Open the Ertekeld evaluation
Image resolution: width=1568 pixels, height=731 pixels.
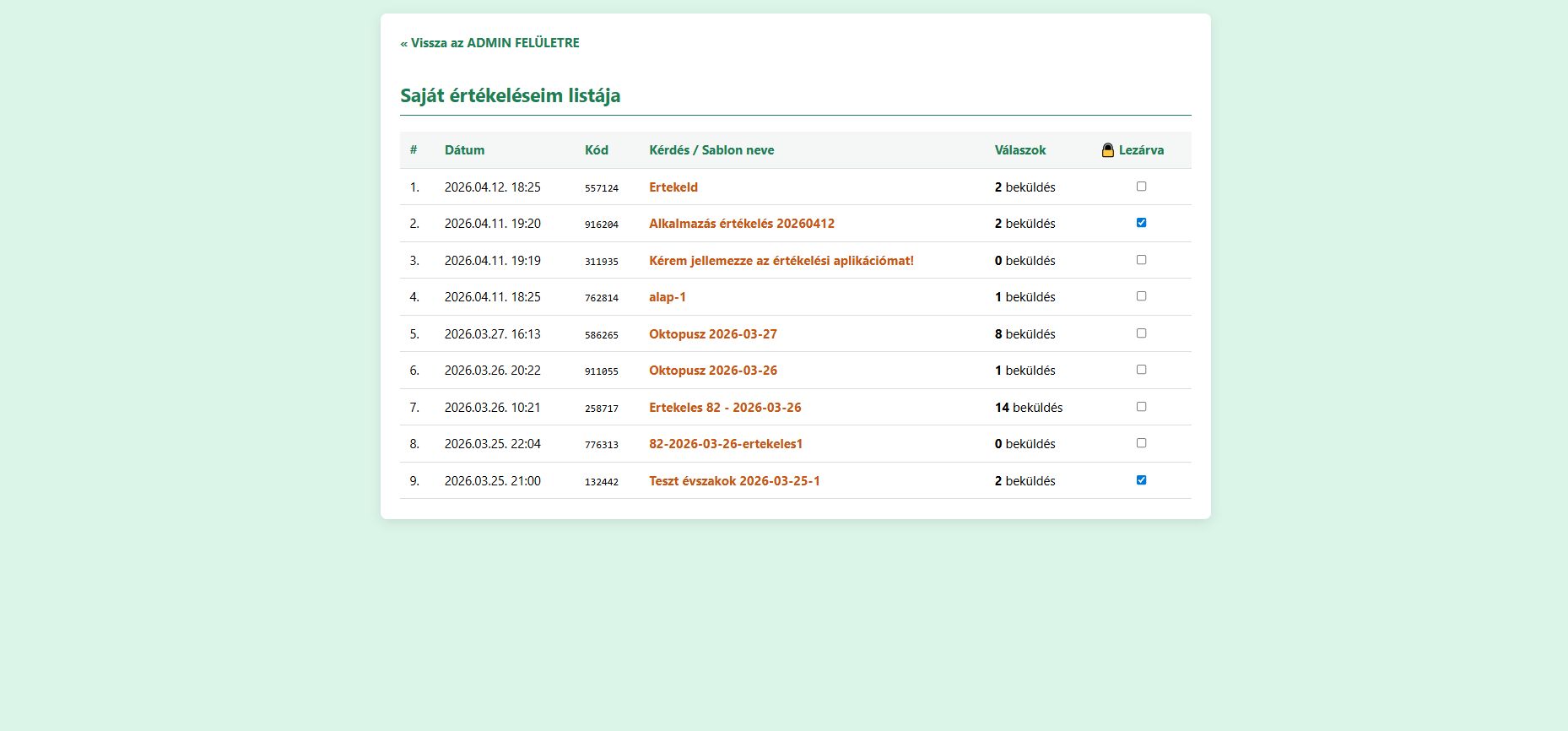[x=673, y=187]
